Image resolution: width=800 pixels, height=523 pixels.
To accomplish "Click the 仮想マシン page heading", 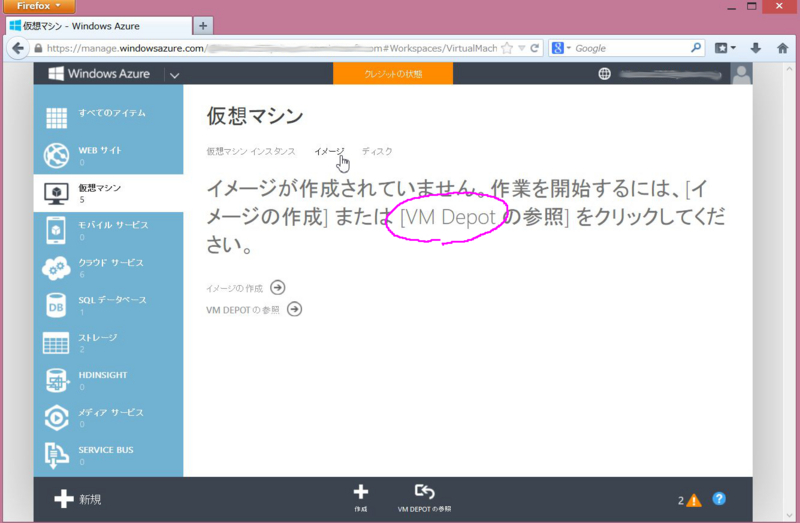I will coord(255,116).
